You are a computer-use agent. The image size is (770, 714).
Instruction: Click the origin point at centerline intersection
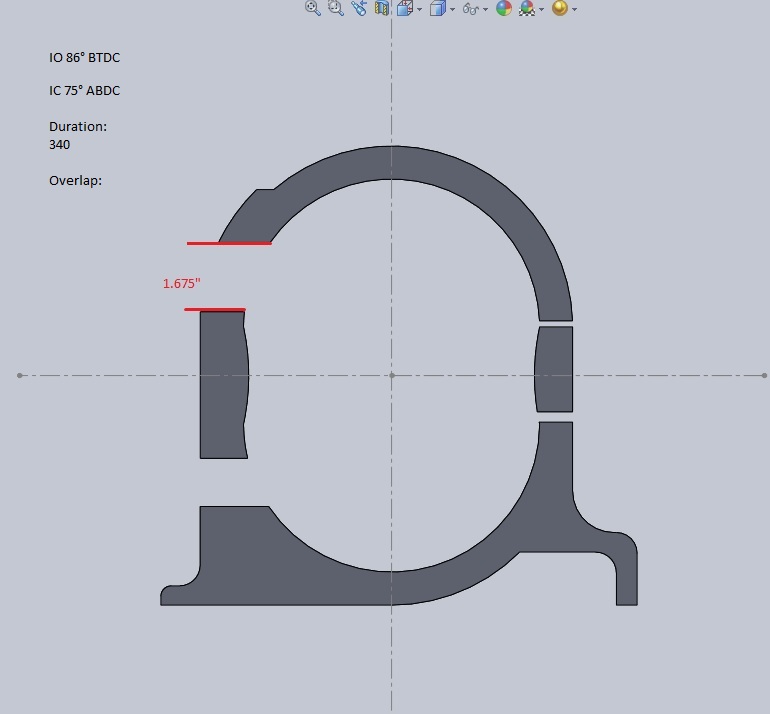(x=391, y=375)
